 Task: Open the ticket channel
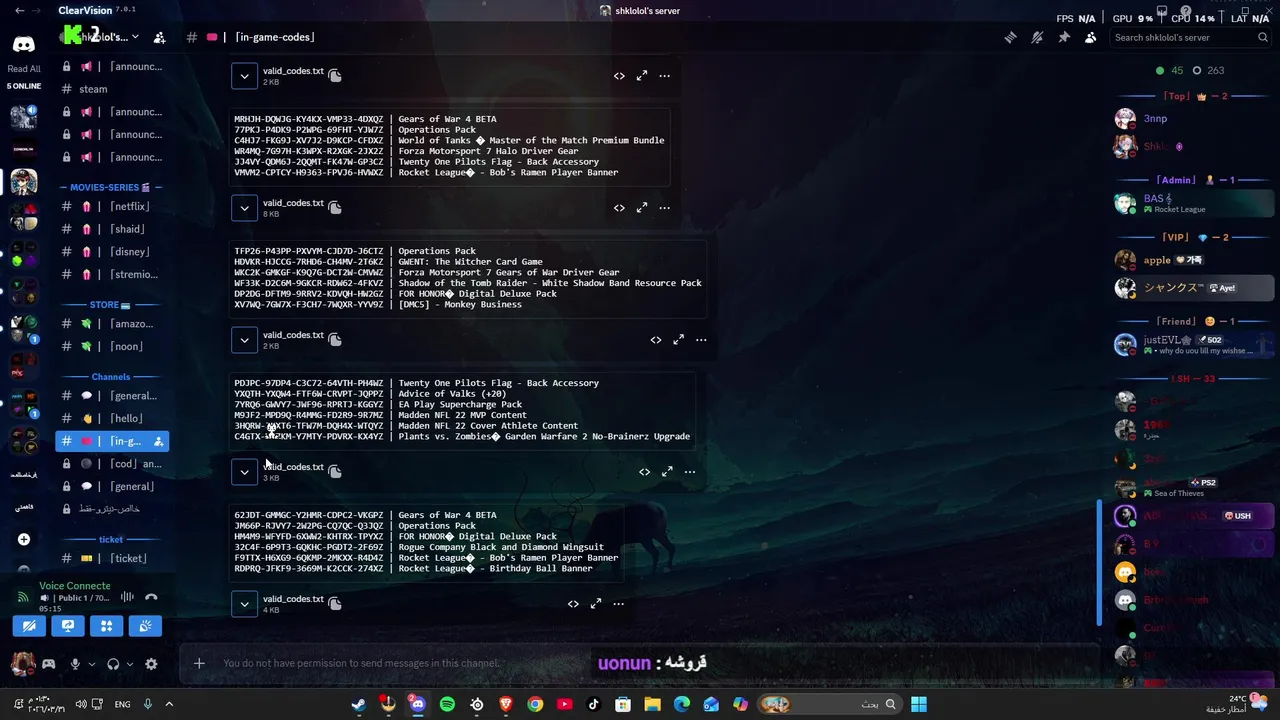click(112, 558)
